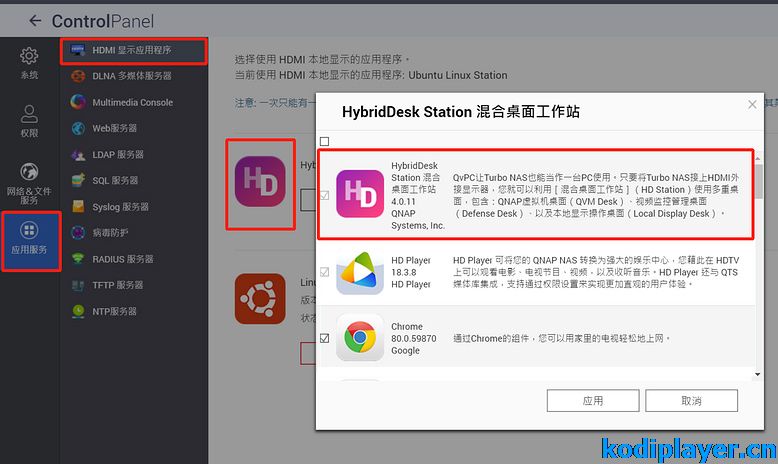The width and height of the screenshot is (778, 464).
Task: Click the HD Player 18.3.8 name text
Action: click(x=411, y=272)
